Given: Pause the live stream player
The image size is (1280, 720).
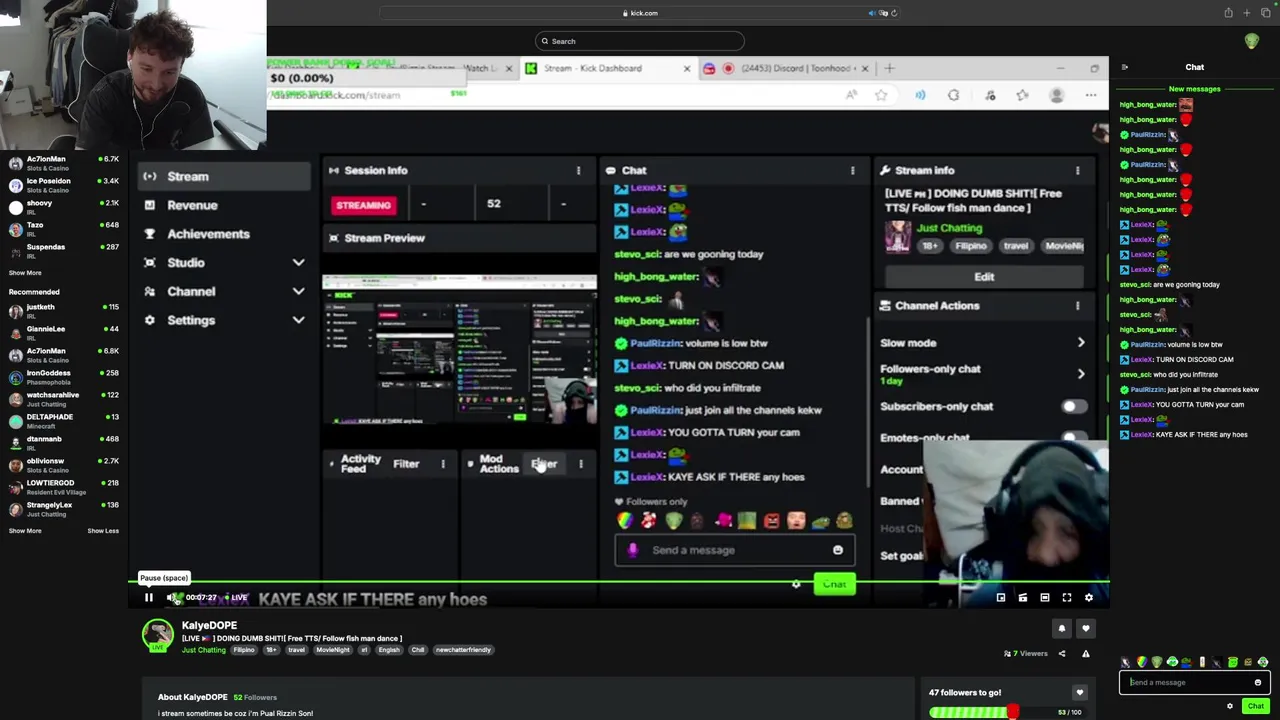Looking at the screenshot, I should 148,598.
